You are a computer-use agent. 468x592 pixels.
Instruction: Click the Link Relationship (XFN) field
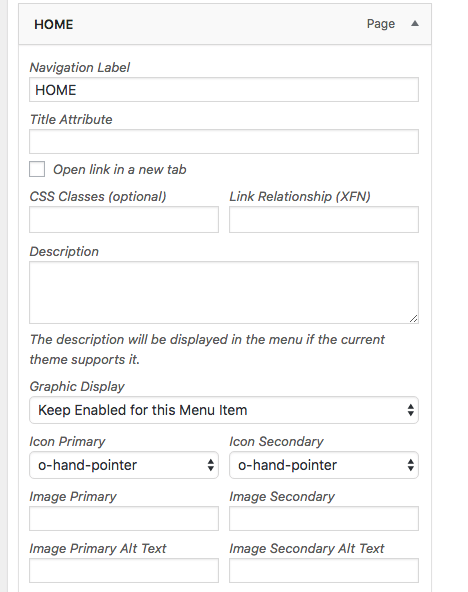(x=324, y=219)
